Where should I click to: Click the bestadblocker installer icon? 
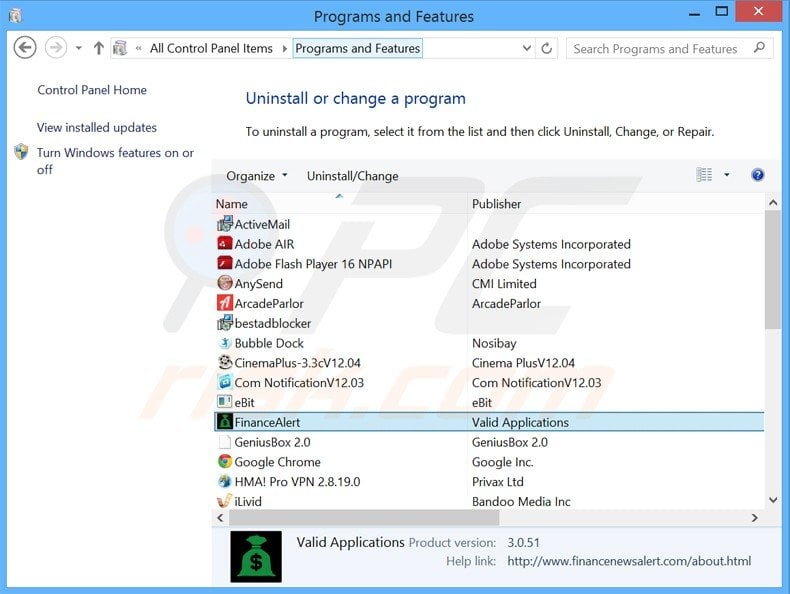225,323
